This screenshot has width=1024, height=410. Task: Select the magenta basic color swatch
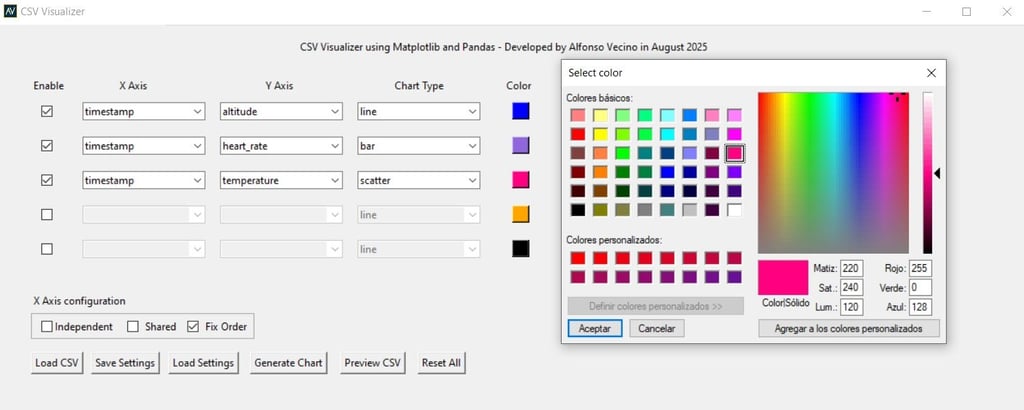(735, 134)
